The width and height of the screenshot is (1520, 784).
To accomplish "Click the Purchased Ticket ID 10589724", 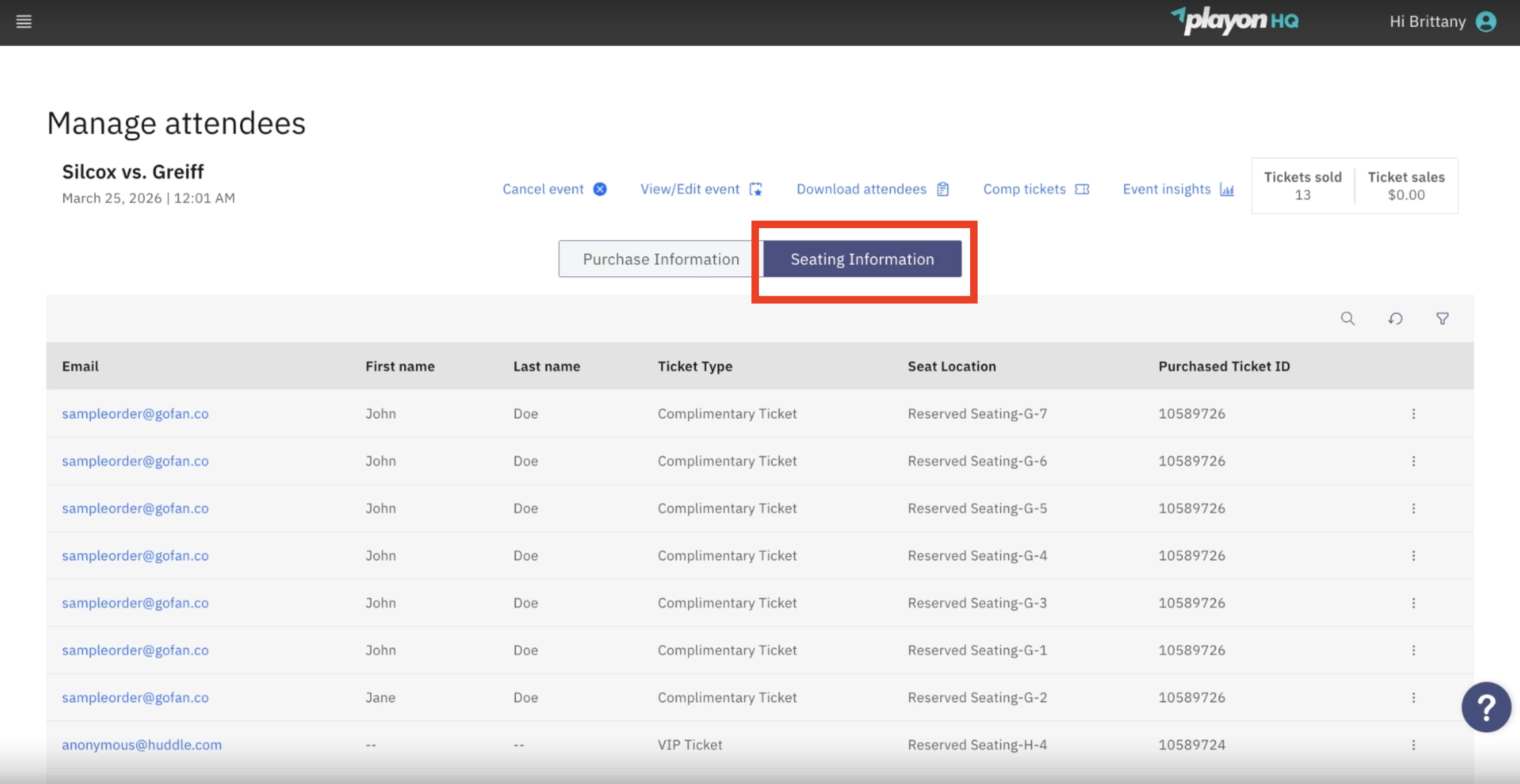I will (1191, 744).
